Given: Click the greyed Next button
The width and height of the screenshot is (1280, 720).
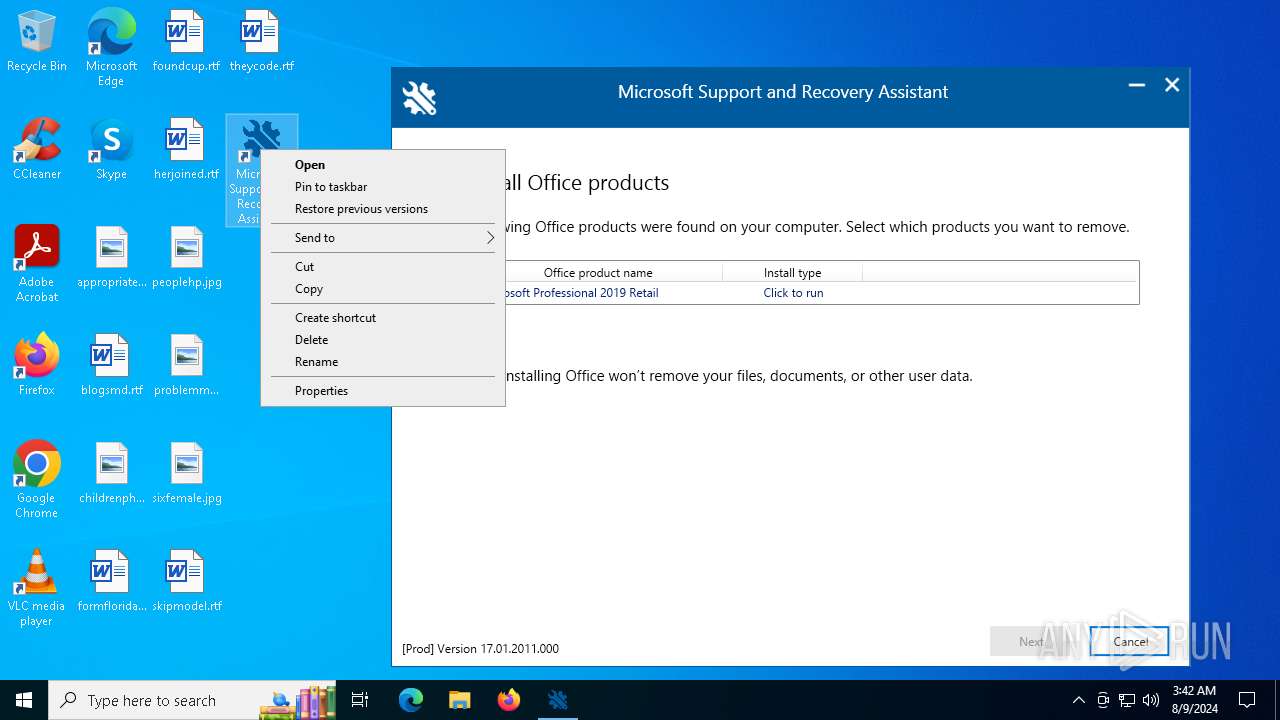Looking at the screenshot, I should point(1030,642).
